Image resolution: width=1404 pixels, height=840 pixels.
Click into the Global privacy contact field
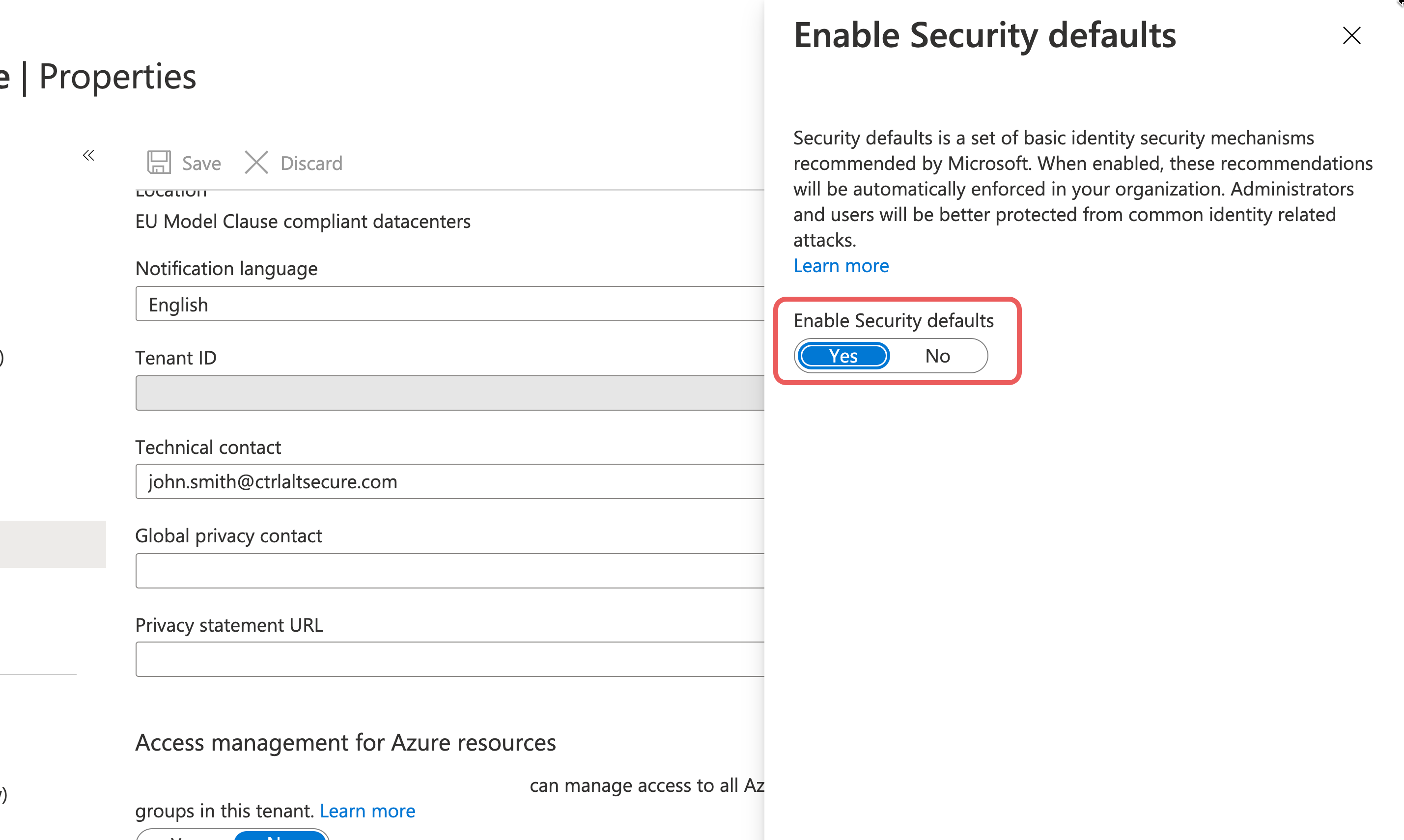pyautogui.click(x=450, y=571)
